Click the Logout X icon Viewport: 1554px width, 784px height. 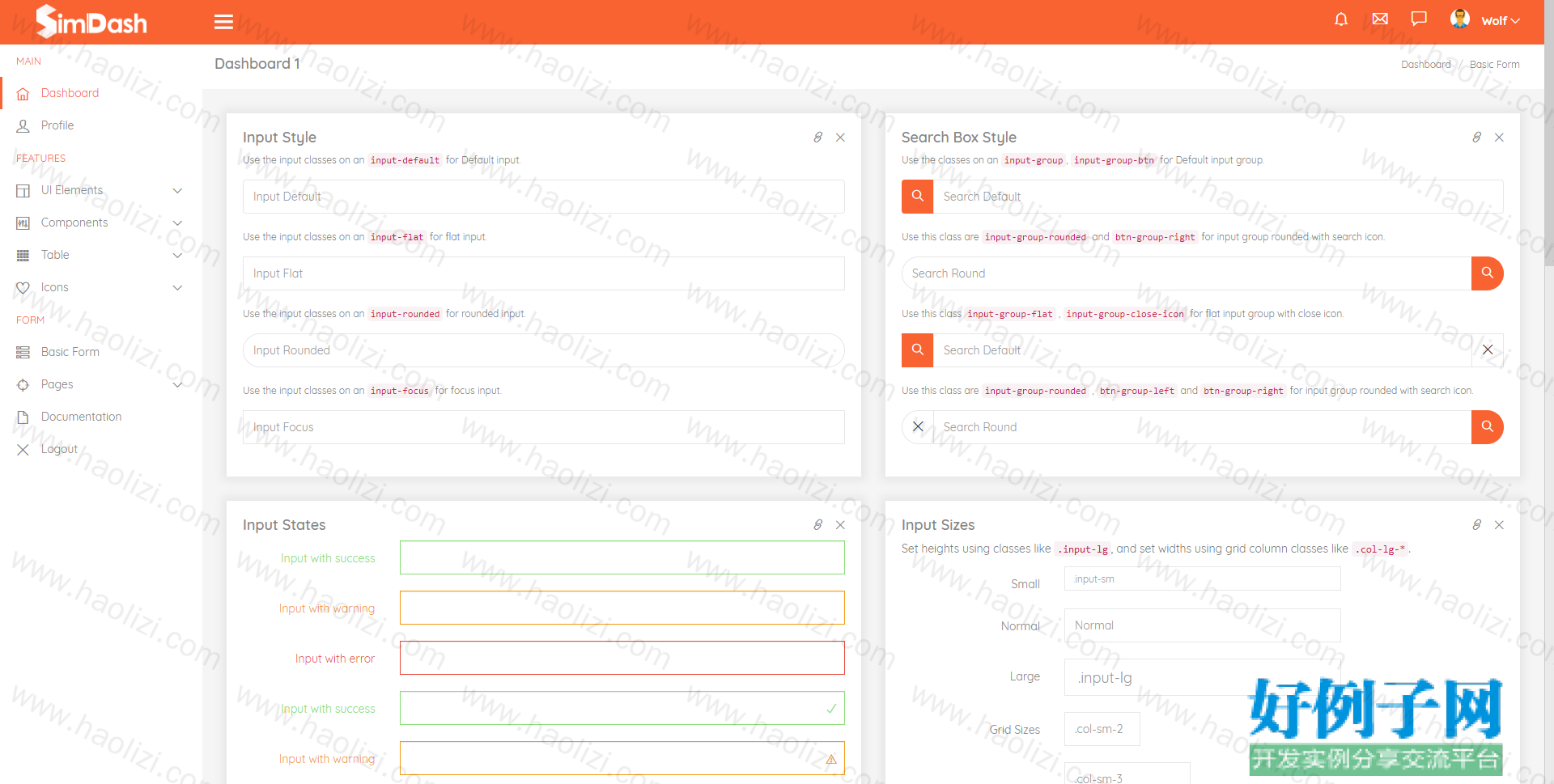[23, 450]
